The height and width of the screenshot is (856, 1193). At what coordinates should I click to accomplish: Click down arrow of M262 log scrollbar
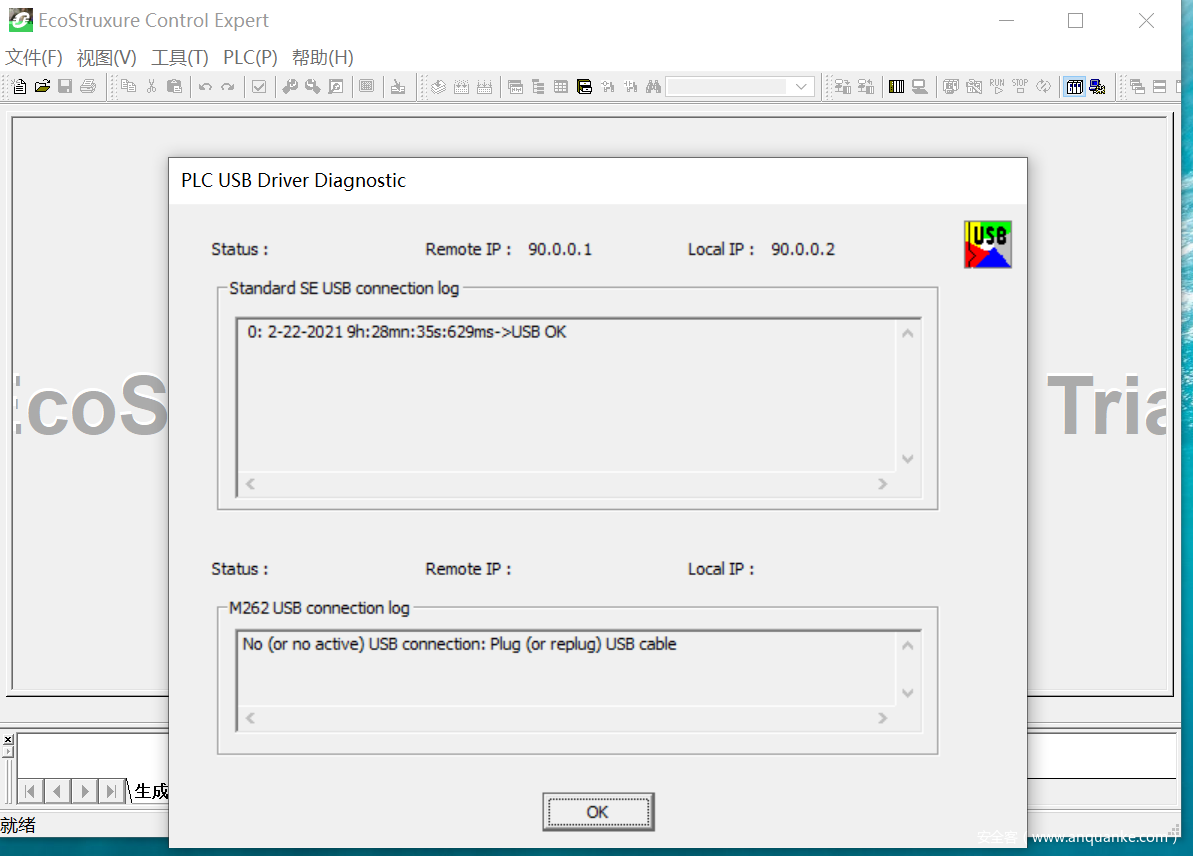coord(908,693)
